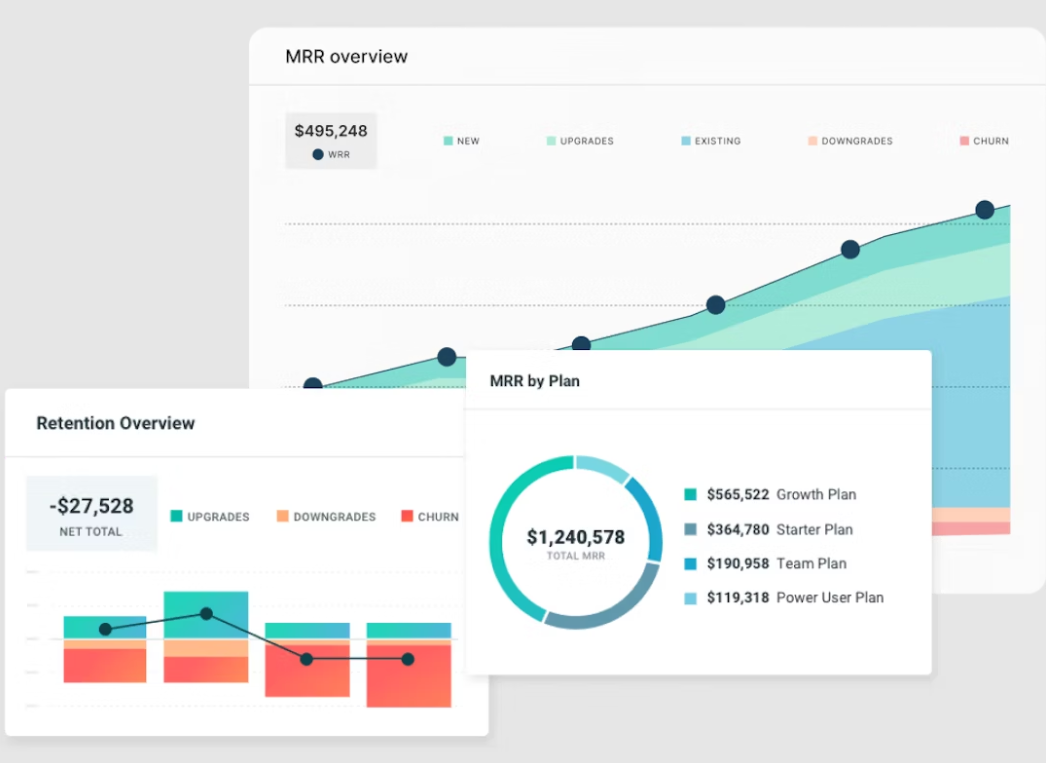Open the MRR by Plan card heading
Viewport: 1046px width, 763px height.
[534, 381]
